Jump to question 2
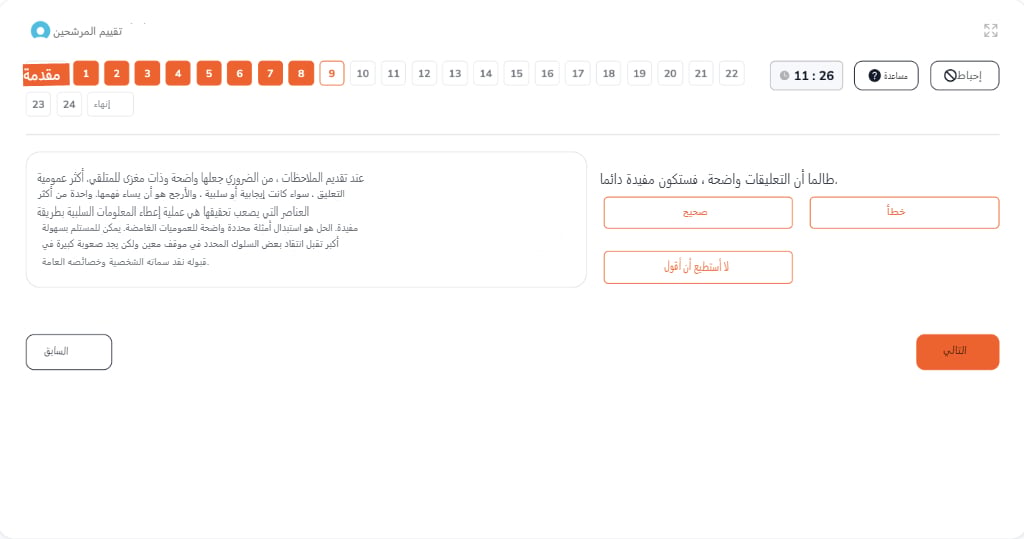Screen dimensions: 1024x539 pos(116,73)
